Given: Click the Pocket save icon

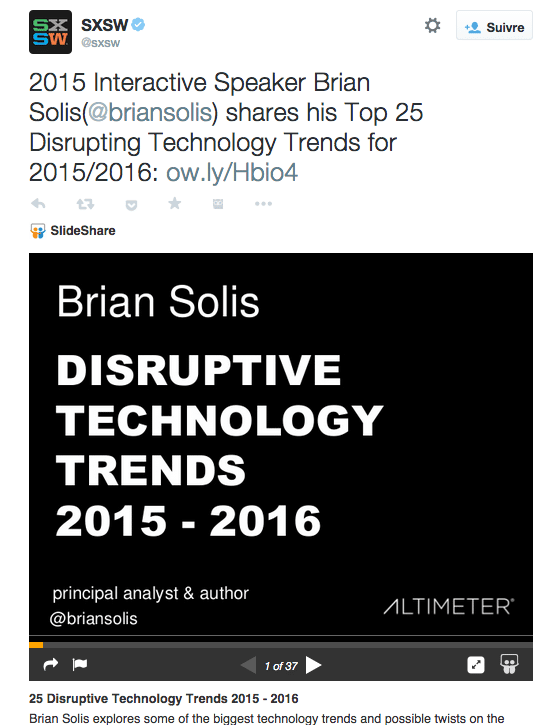Looking at the screenshot, I should [131, 204].
